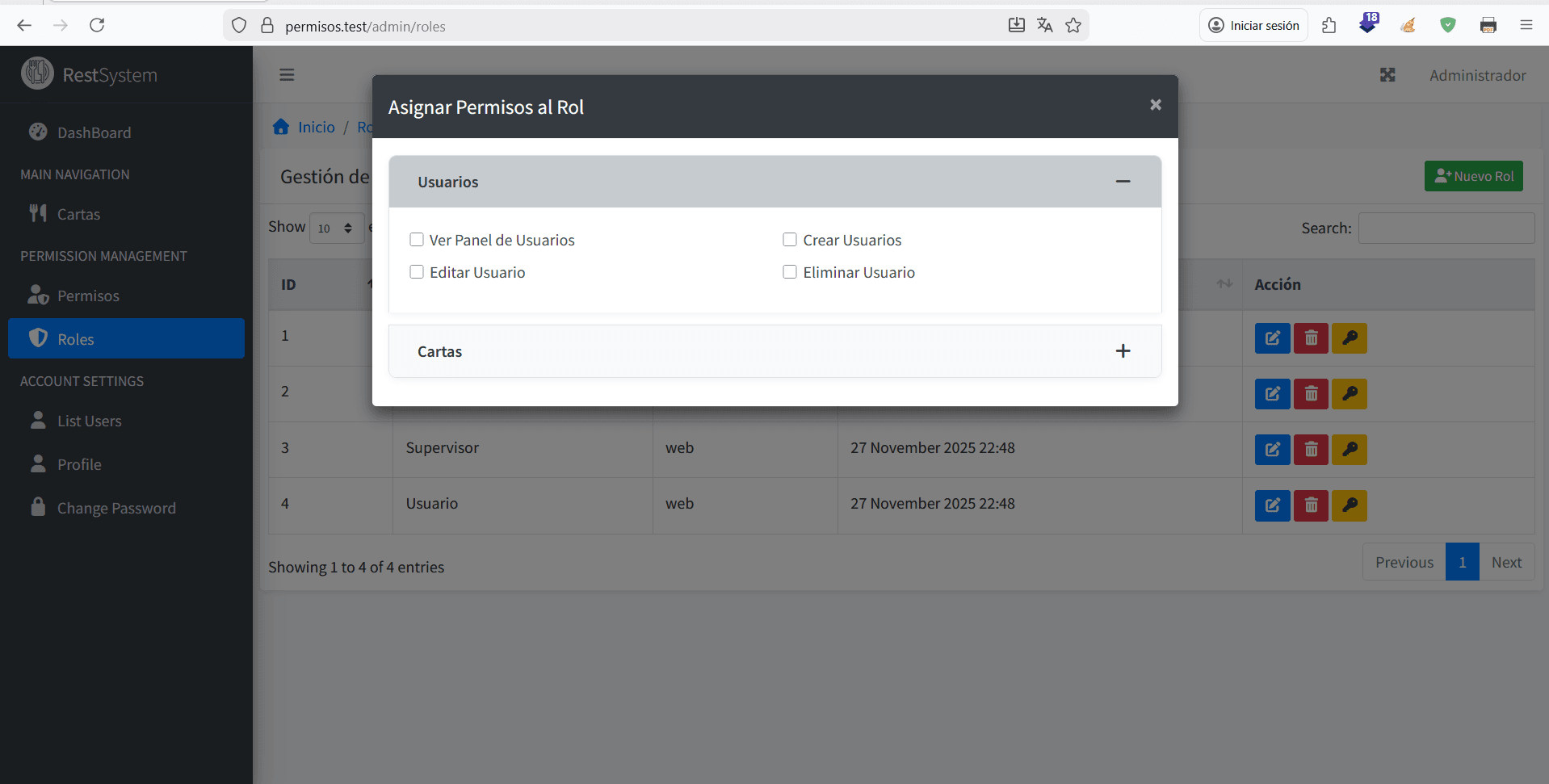Go to Change Password in sidebar
Screen dimensions: 1549x784
[x=116, y=509]
